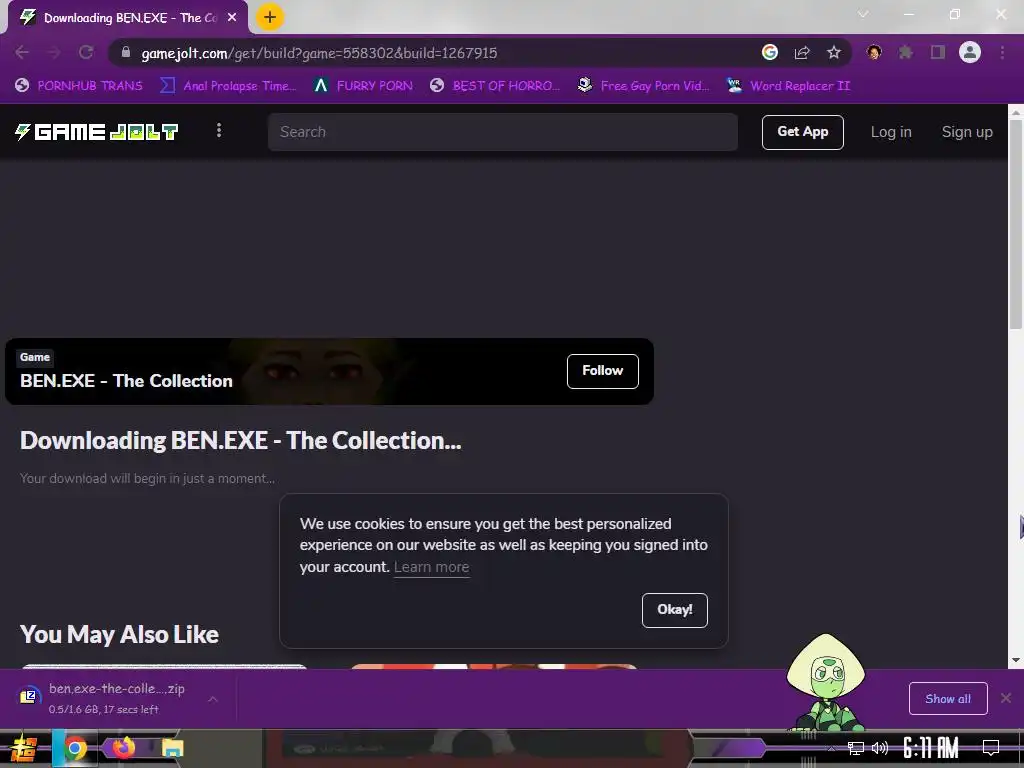Screen dimensions: 1024x768
Task: Open Game Jolt vertical dots menu
Action: (x=219, y=131)
